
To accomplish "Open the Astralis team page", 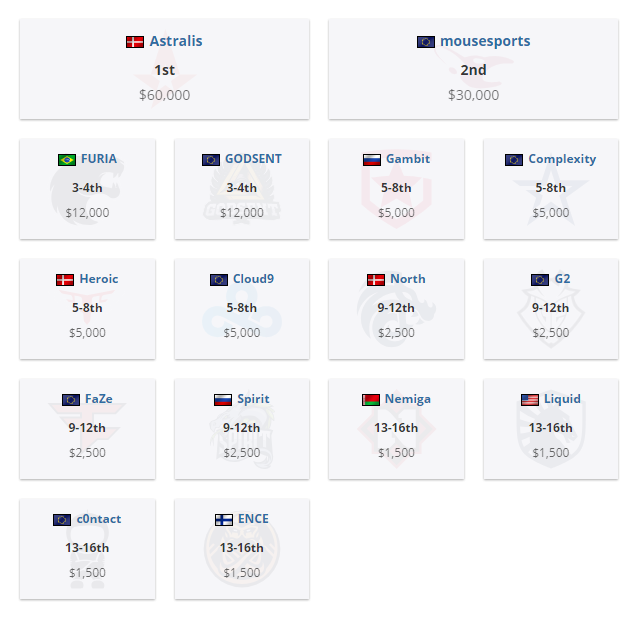I will coord(176,41).
